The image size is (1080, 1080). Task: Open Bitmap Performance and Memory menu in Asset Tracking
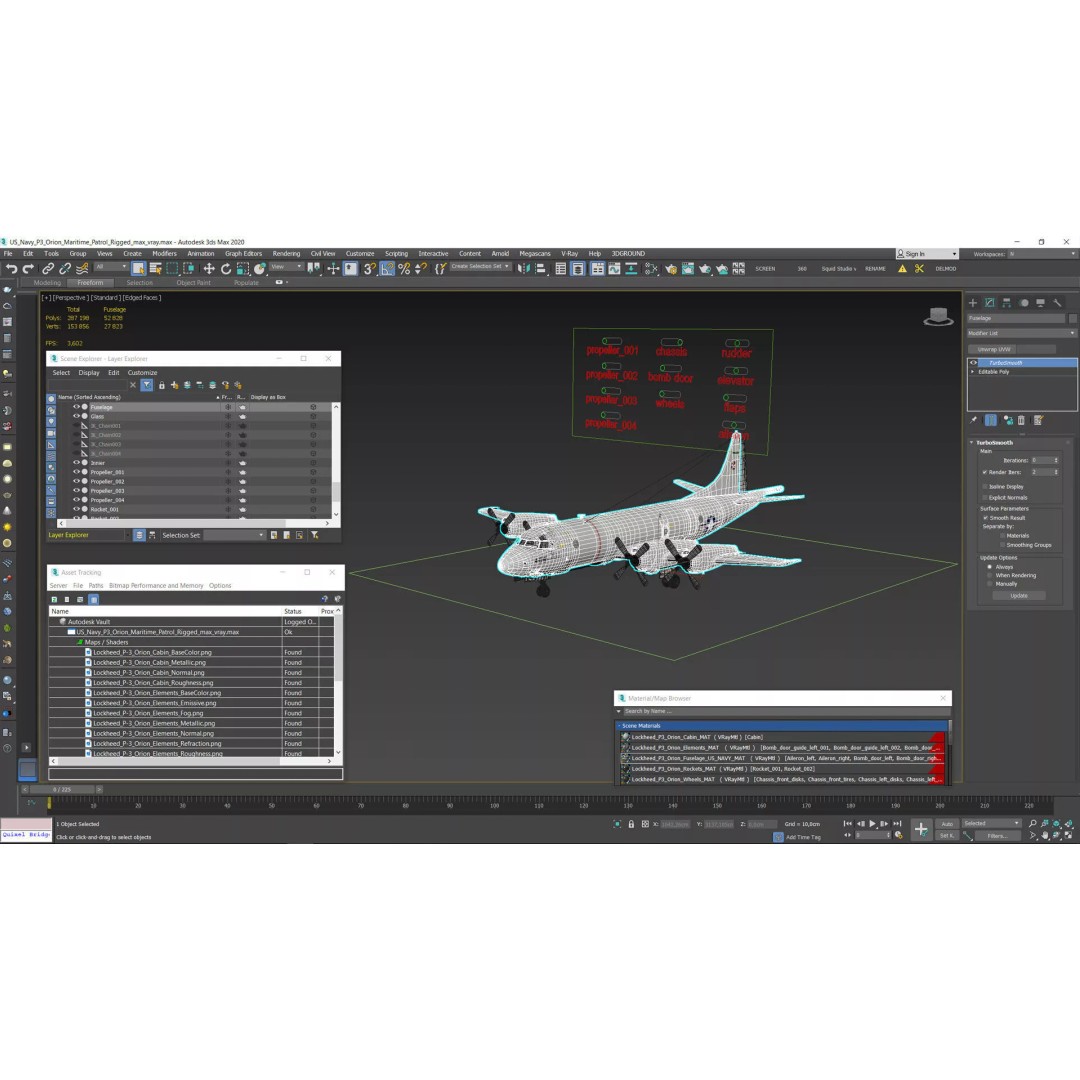point(156,585)
